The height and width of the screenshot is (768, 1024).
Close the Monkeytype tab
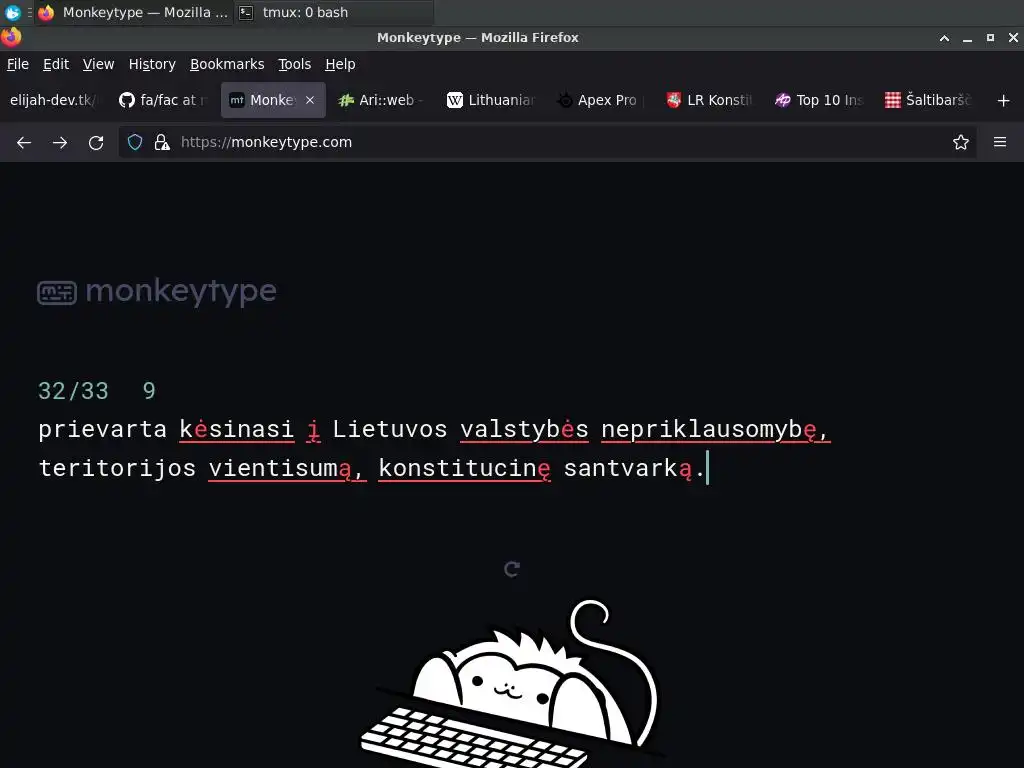click(x=310, y=100)
